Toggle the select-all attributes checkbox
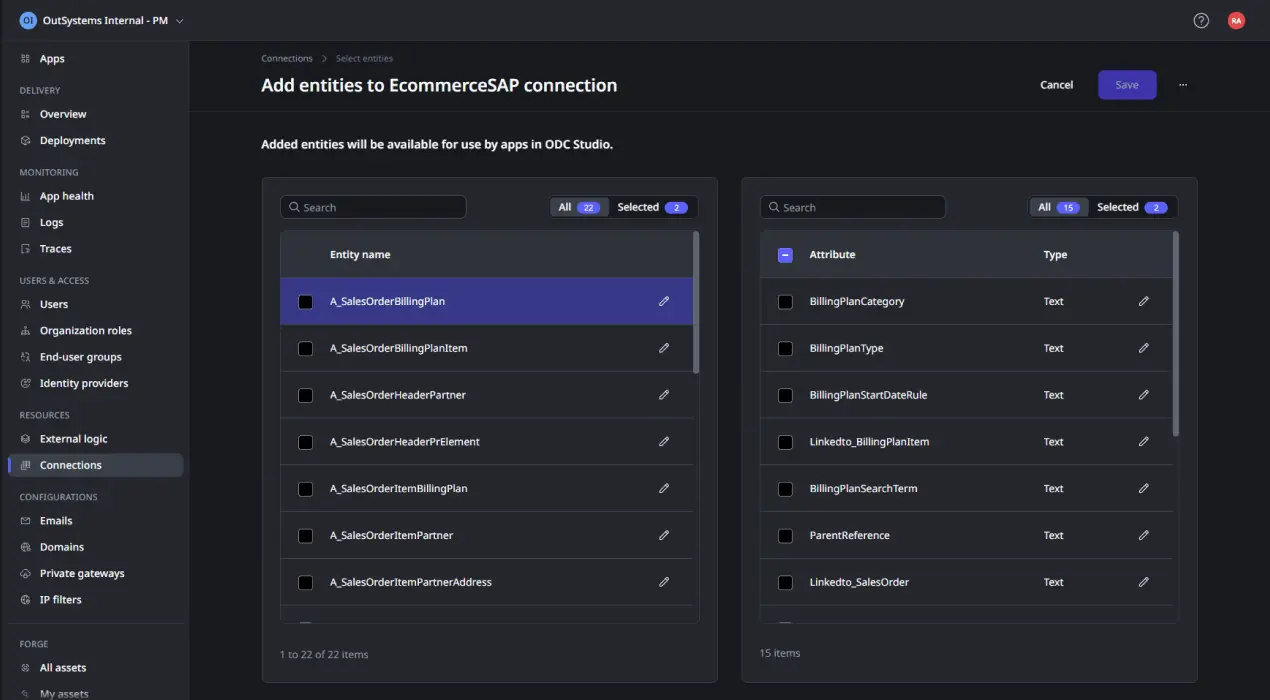This screenshot has height=700, width=1270. [x=785, y=254]
